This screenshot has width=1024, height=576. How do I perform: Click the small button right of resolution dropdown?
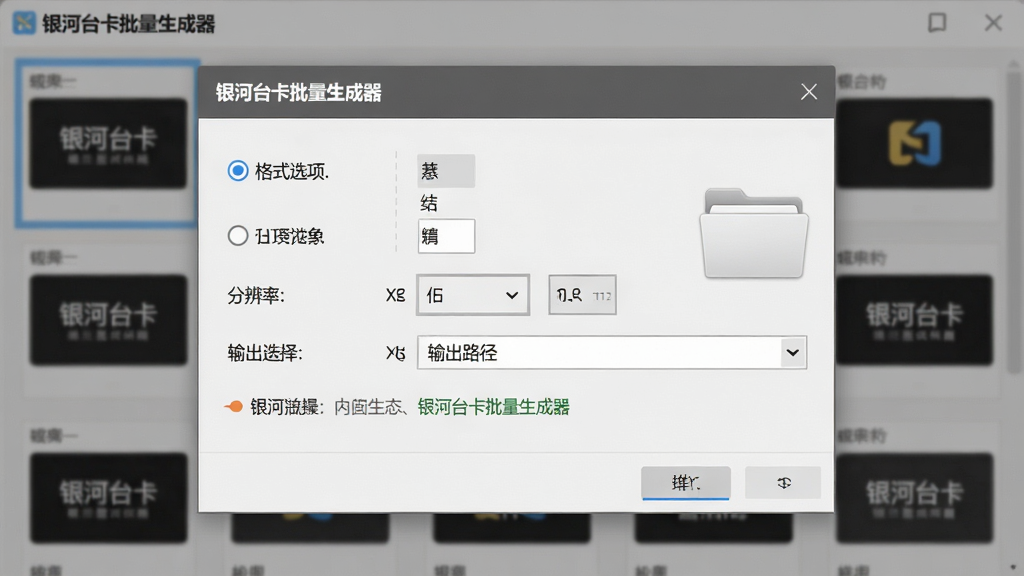pos(583,295)
